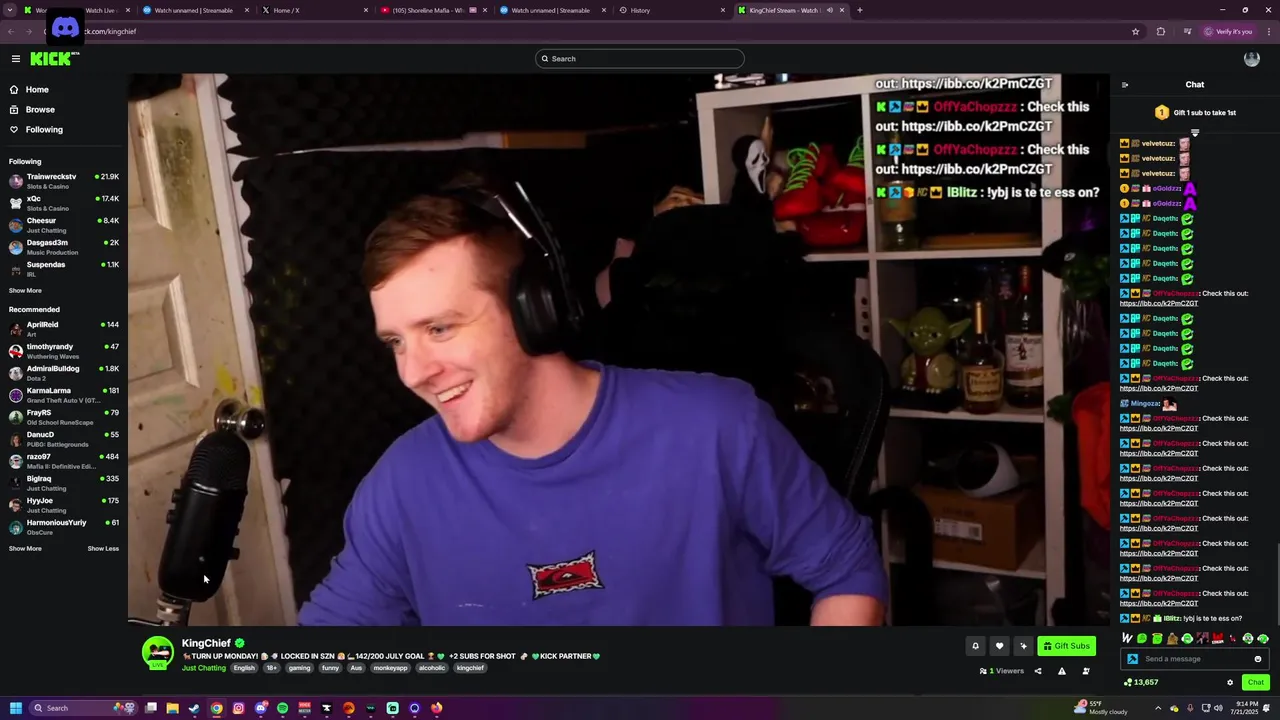Viewport: 1280px width, 720px height.
Task: Collapse the chat panel arrow icon
Action: (1125, 85)
